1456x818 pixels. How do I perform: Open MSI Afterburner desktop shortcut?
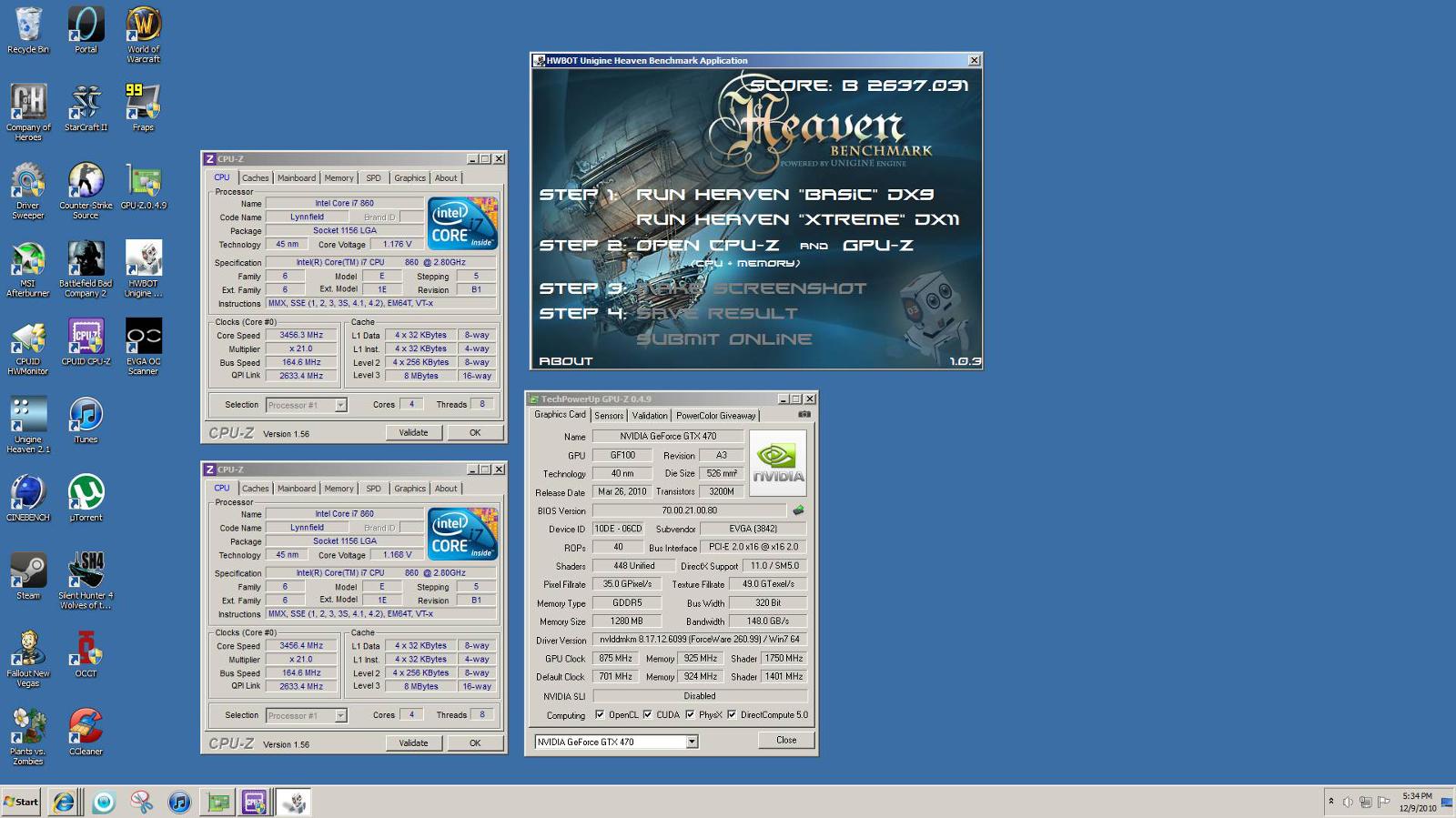(28, 268)
